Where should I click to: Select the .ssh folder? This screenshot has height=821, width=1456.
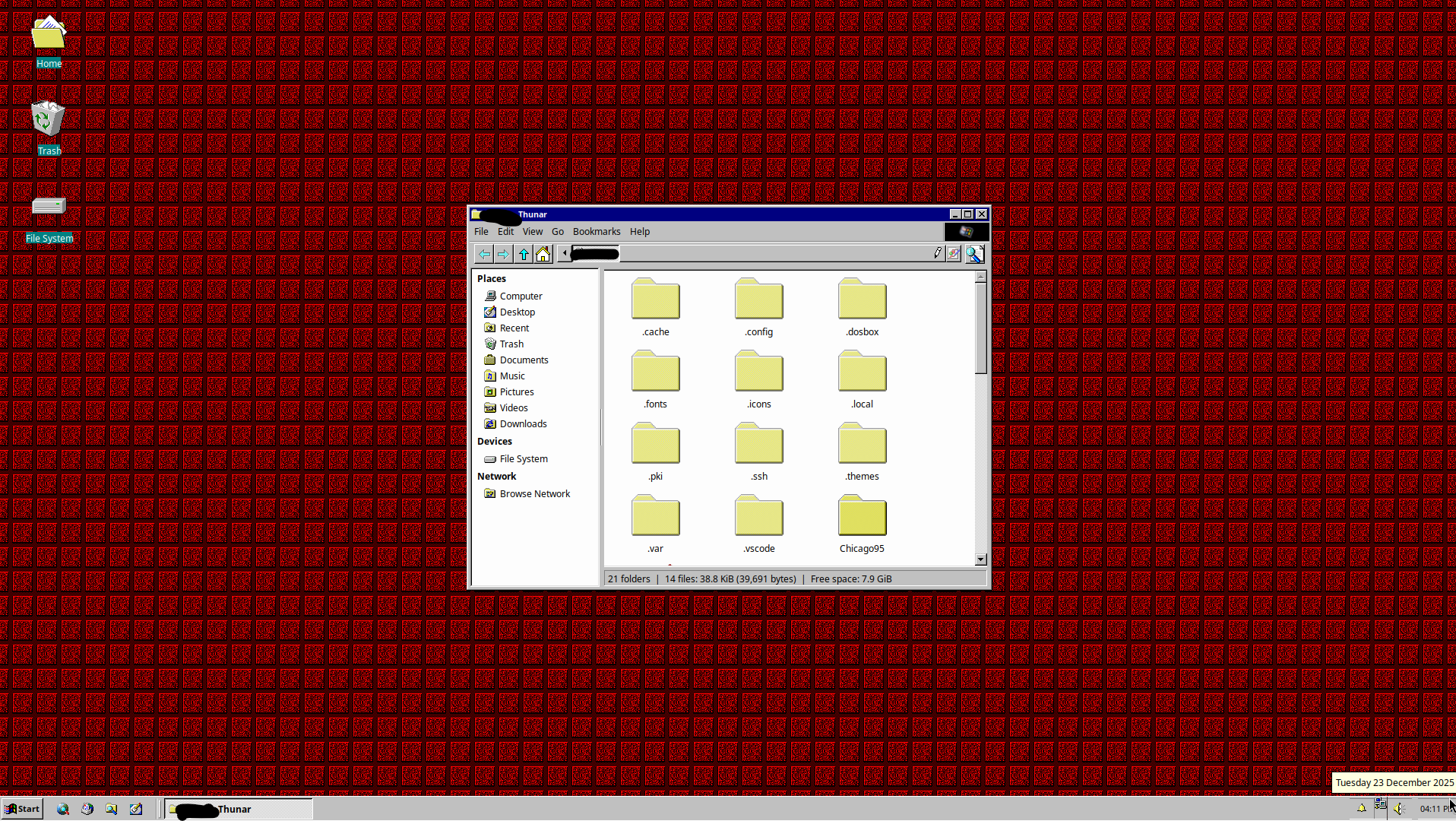759,452
